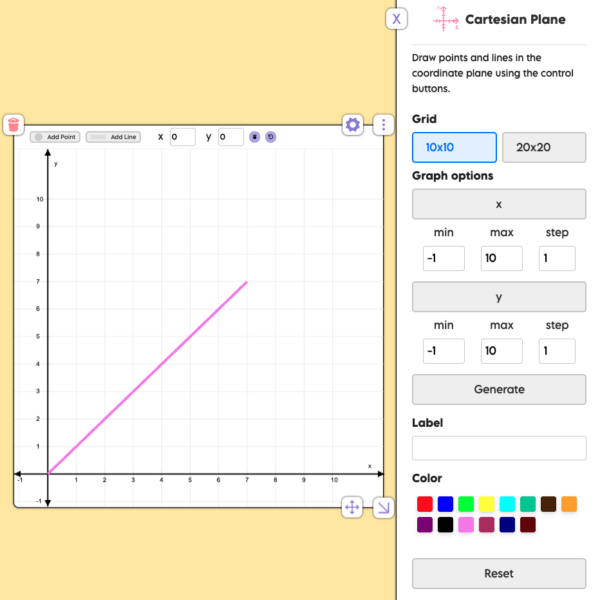Click the small purple undo icon

tap(270, 137)
